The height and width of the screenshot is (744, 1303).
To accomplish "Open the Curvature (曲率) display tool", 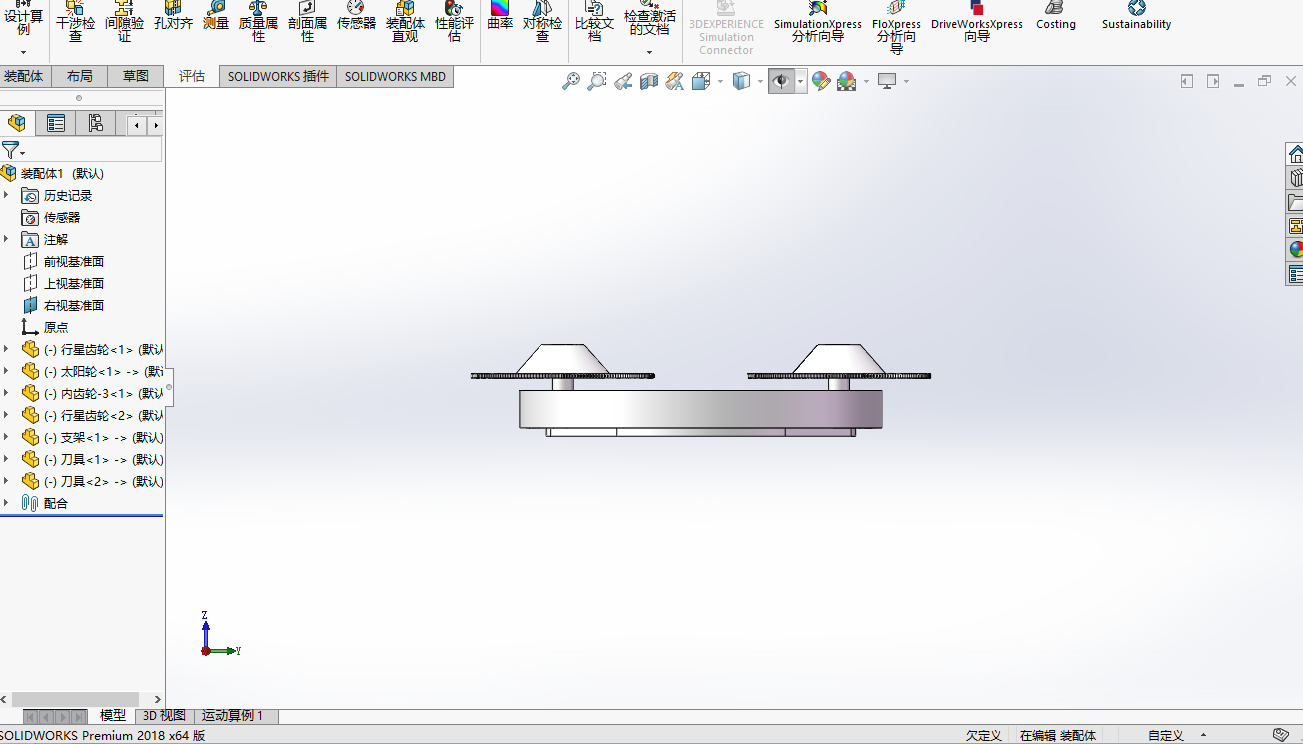I will tap(500, 16).
